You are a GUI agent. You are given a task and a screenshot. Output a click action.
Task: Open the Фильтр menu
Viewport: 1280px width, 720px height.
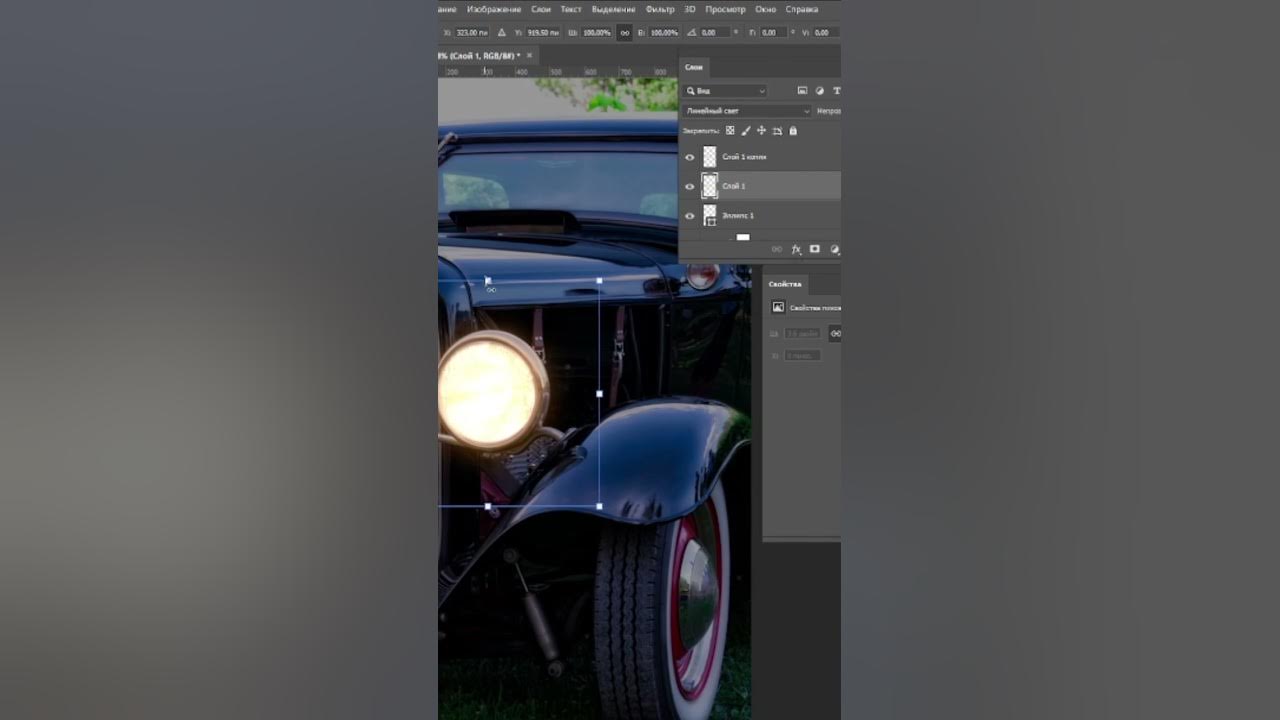tap(660, 9)
